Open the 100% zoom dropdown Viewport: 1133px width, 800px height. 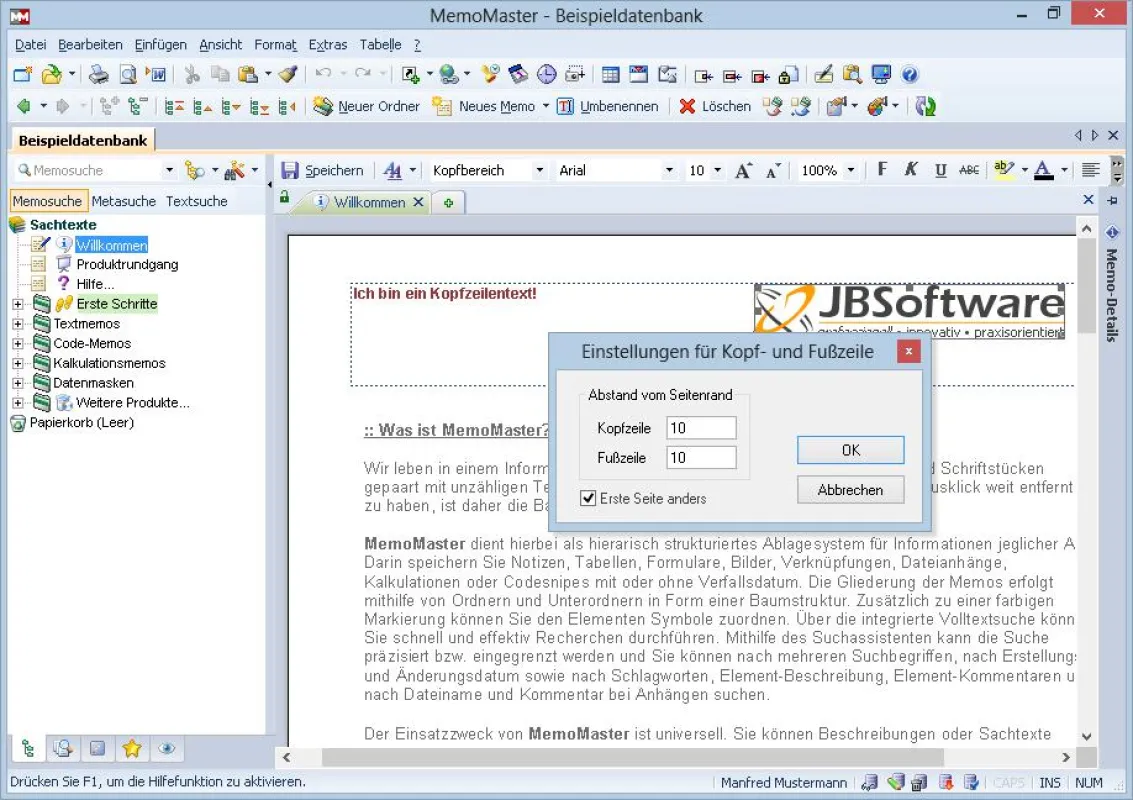click(x=850, y=171)
